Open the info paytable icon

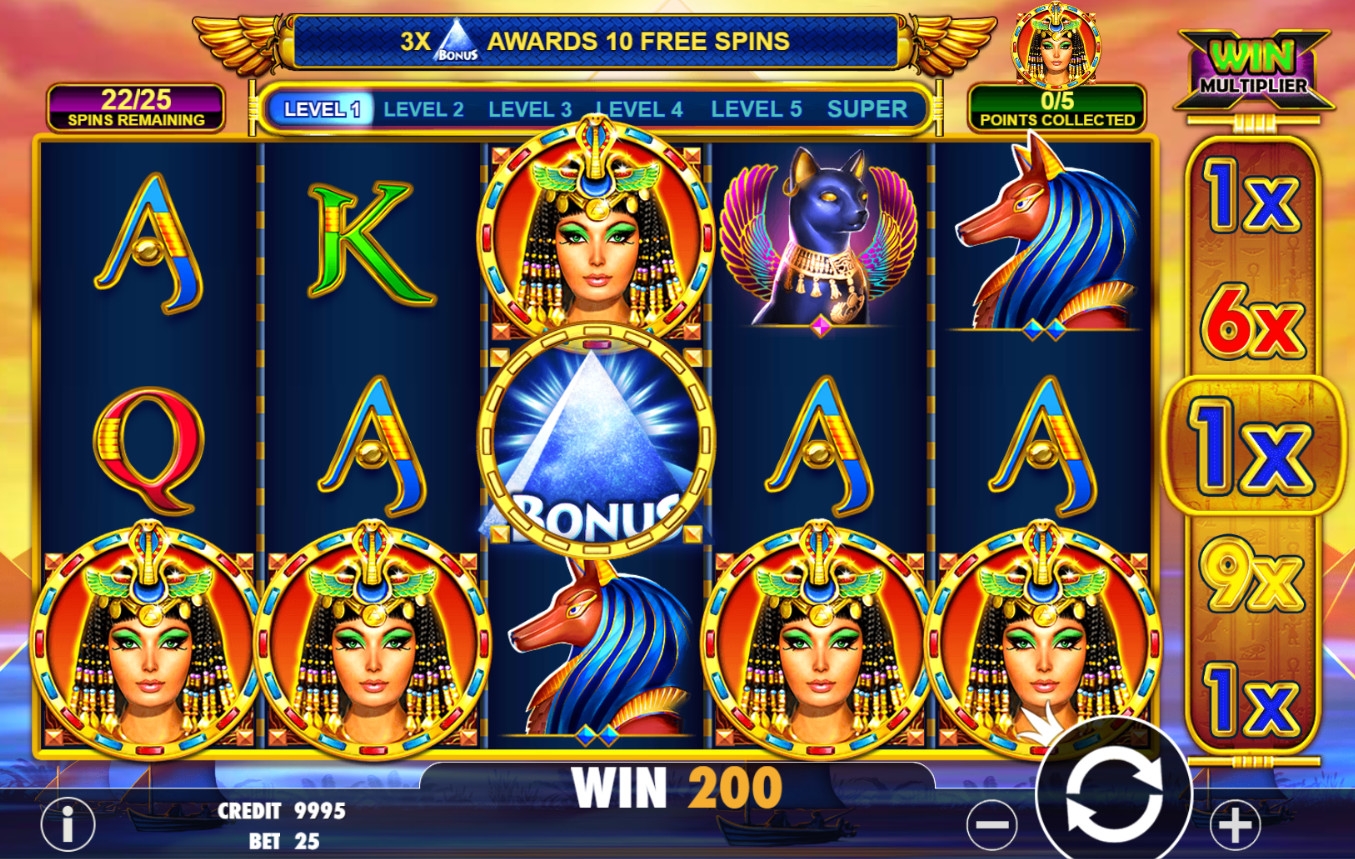point(67,825)
